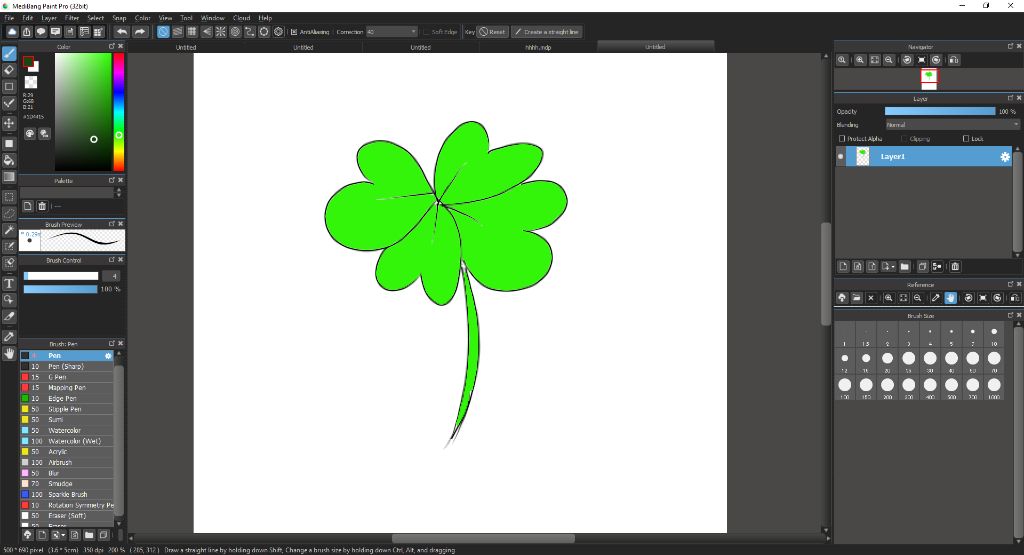Choose the Sparkle Brush

[x=67, y=495]
